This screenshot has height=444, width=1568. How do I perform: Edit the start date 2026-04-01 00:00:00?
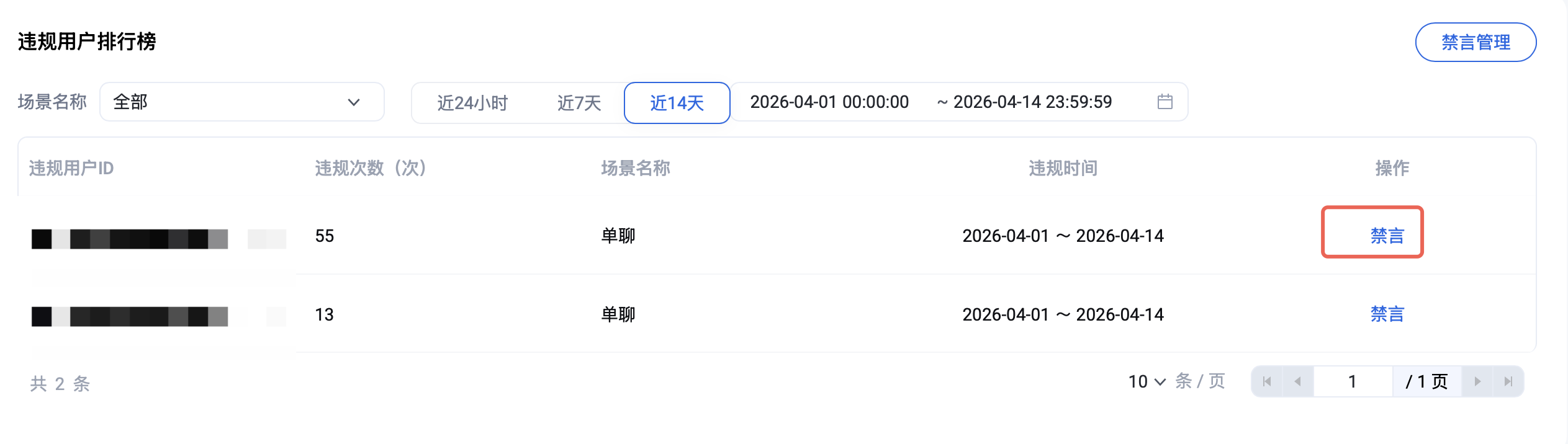[x=829, y=102]
